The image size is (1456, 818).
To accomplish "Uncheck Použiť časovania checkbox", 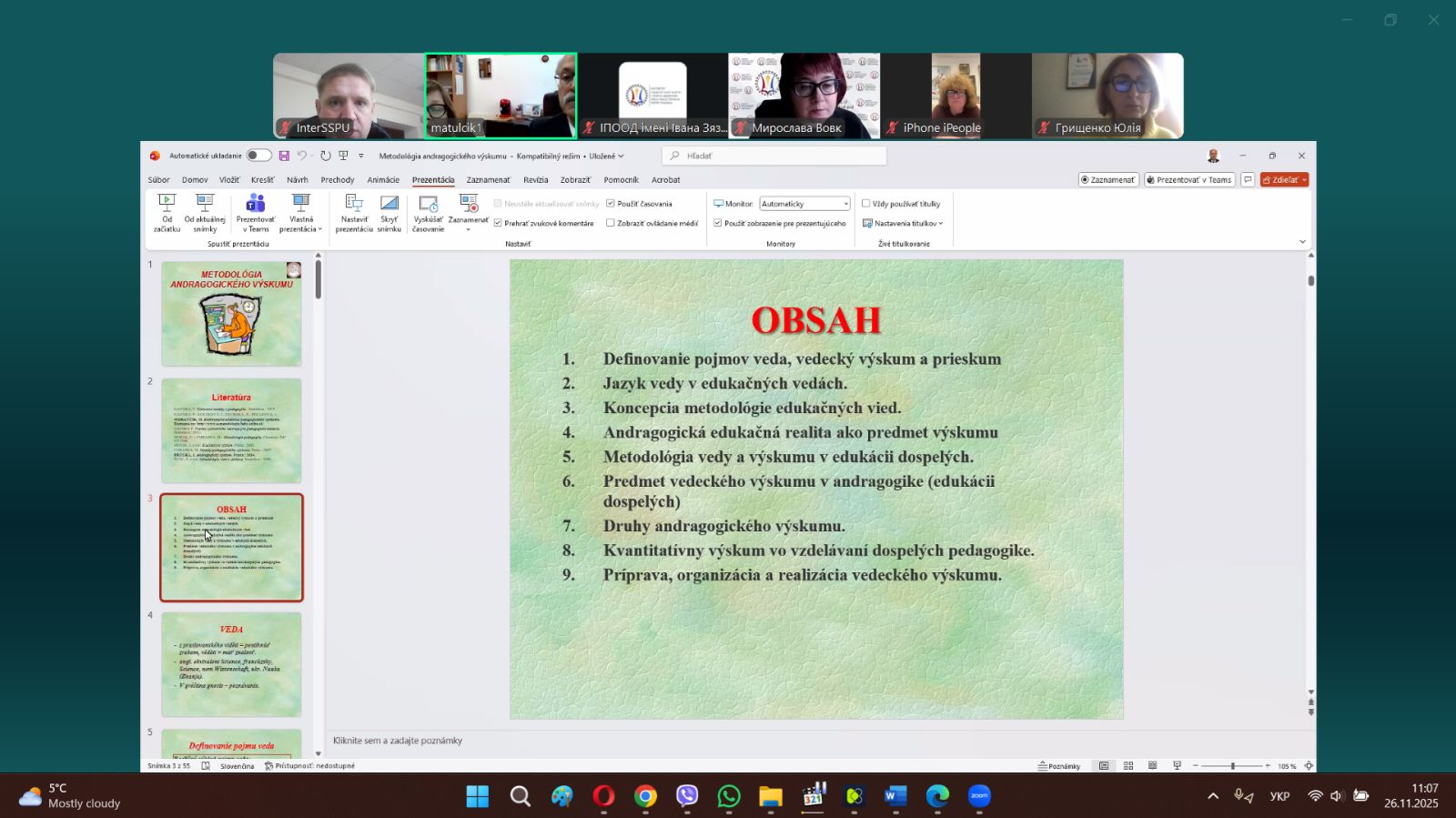I will 611,204.
